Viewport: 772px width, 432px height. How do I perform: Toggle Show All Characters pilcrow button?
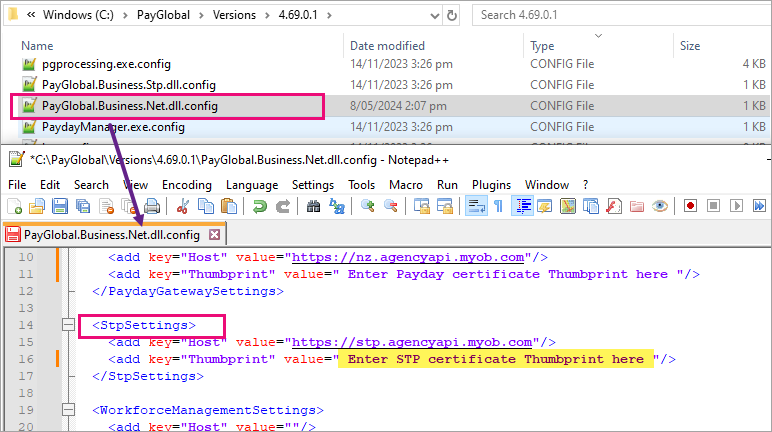point(498,206)
